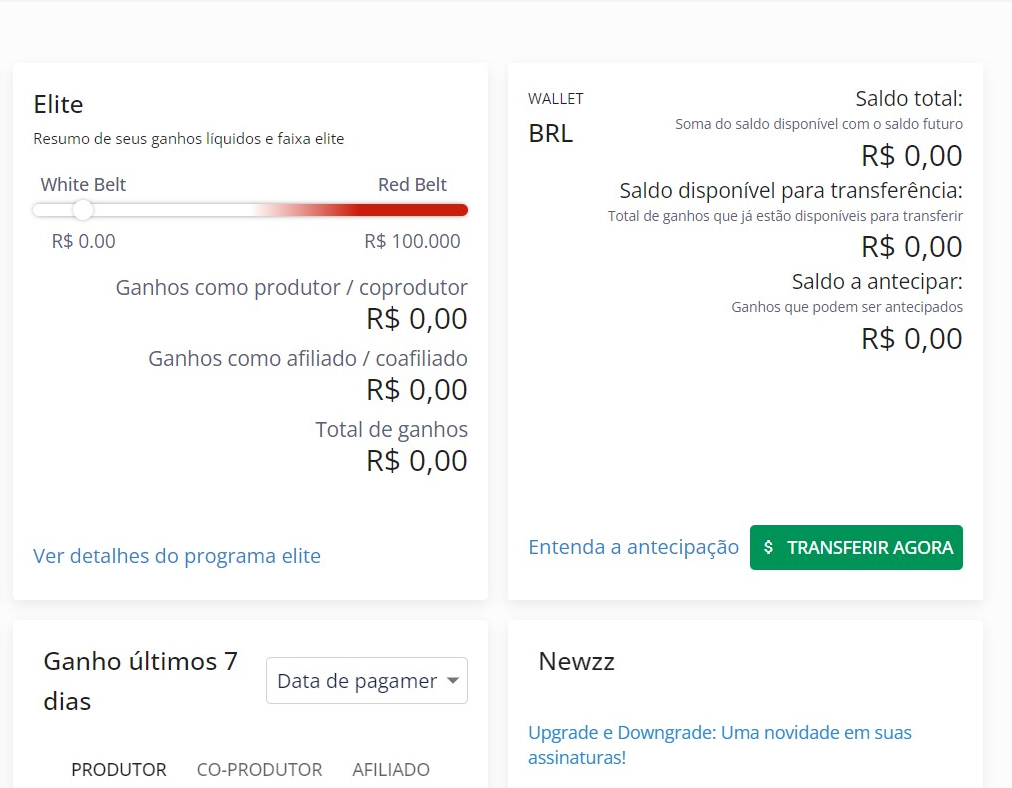This screenshot has height=788, width=1012.
Task: Click the Newzz panel heading
Action: click(576, 661)
